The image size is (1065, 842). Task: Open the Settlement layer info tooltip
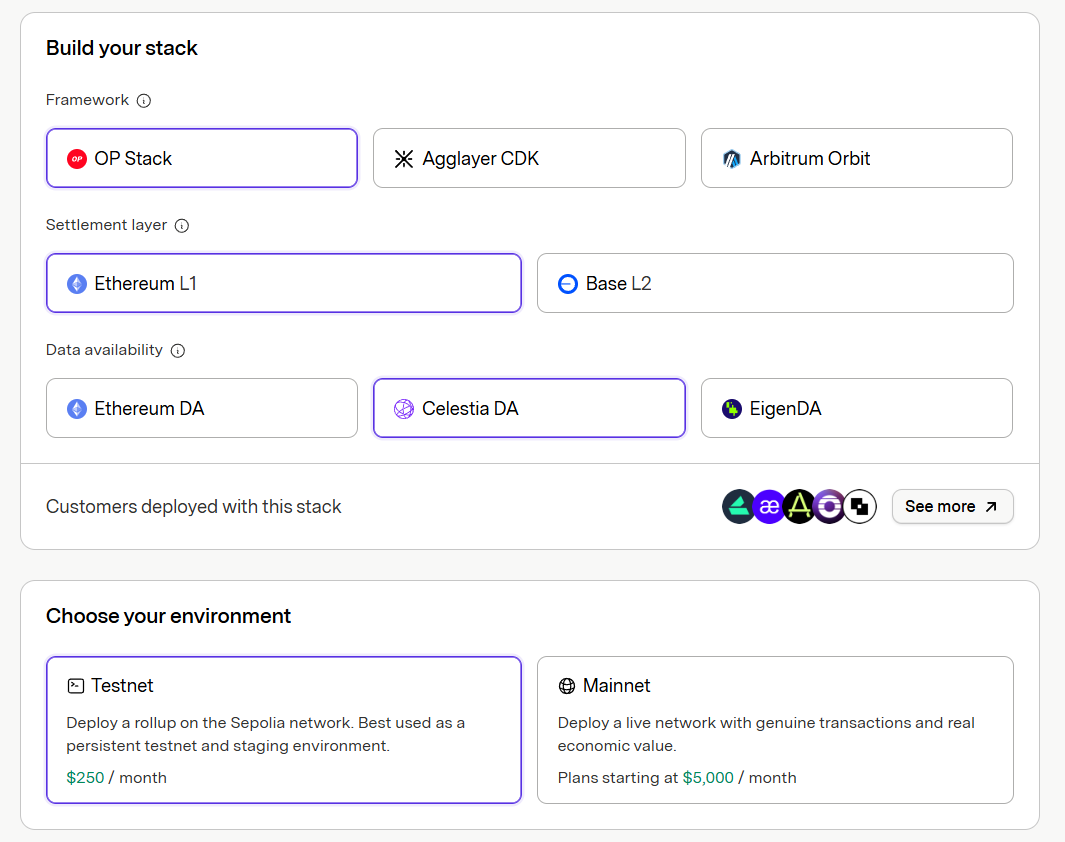click(x=181, y=225)
